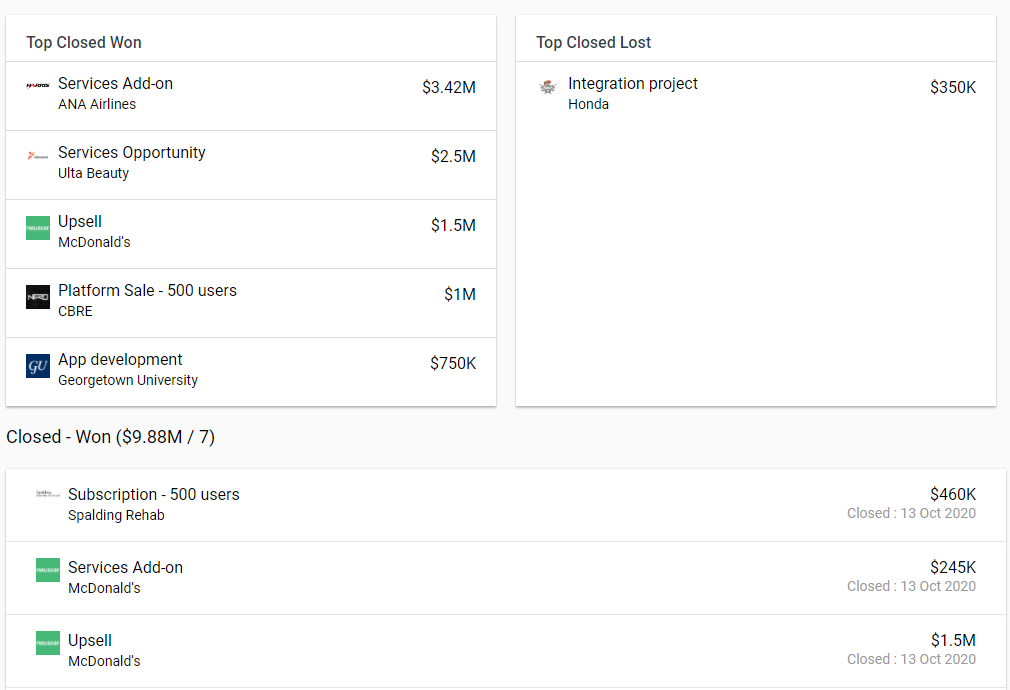Click the Top Closed Won heading
The image size is (1010, 690).
(84, 42)
